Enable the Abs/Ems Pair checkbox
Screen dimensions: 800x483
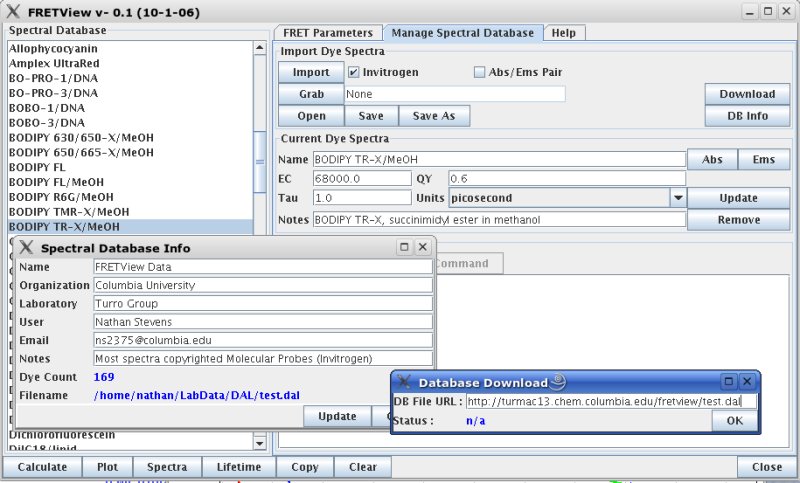coord(479,72)
